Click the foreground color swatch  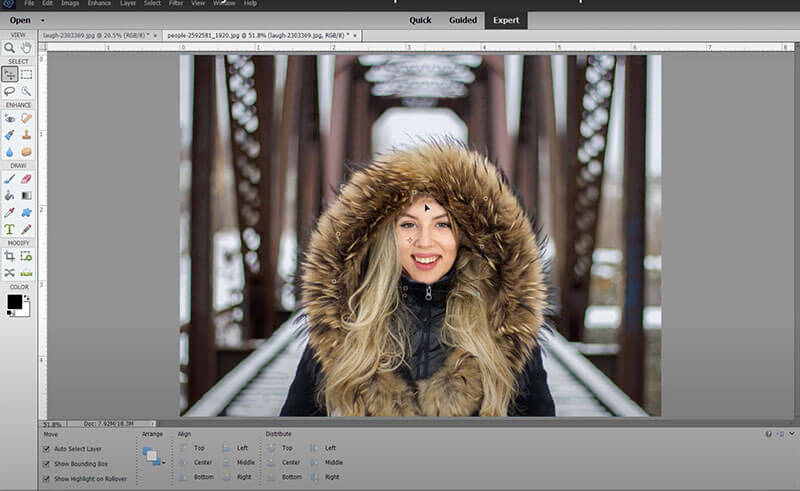(14, 301)
